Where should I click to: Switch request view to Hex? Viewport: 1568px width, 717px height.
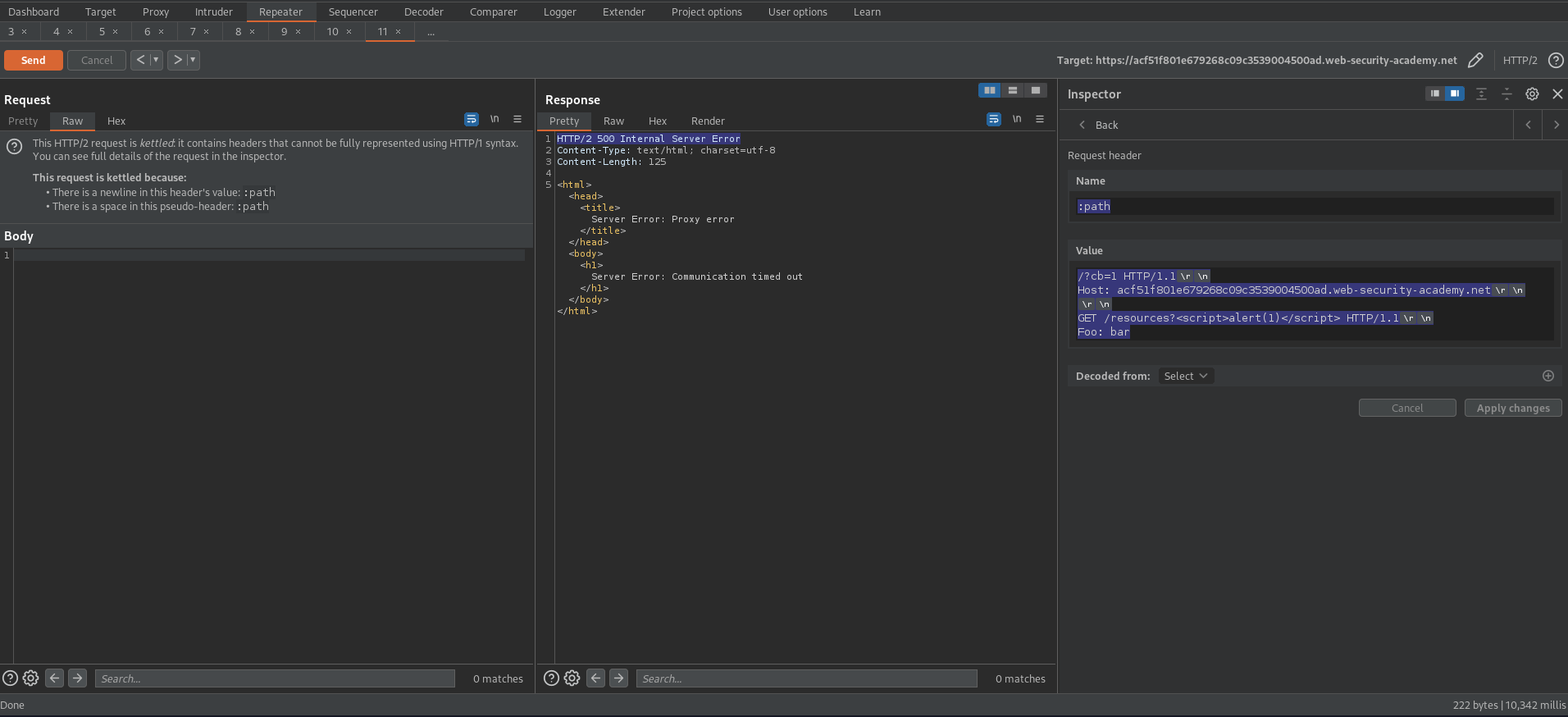pos(116,121)
